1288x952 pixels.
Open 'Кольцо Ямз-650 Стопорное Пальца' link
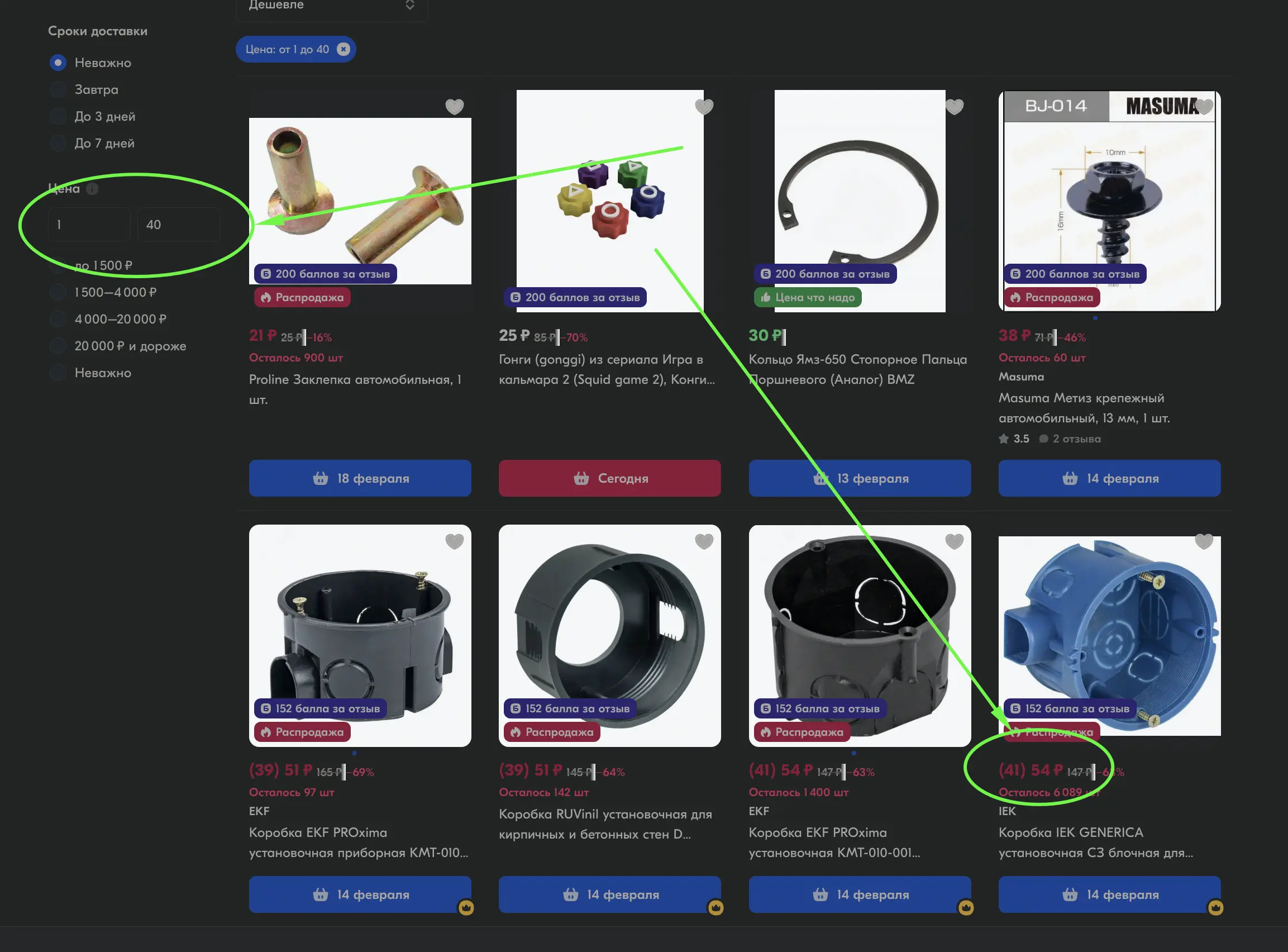[858, 369]
